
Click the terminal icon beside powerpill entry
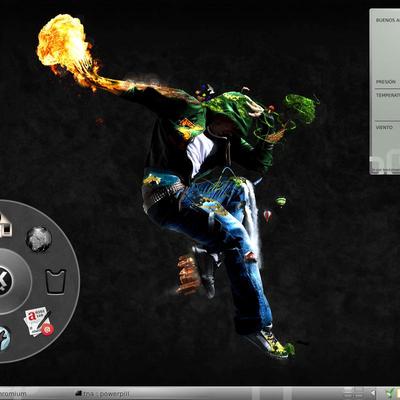tap(78, 394)
